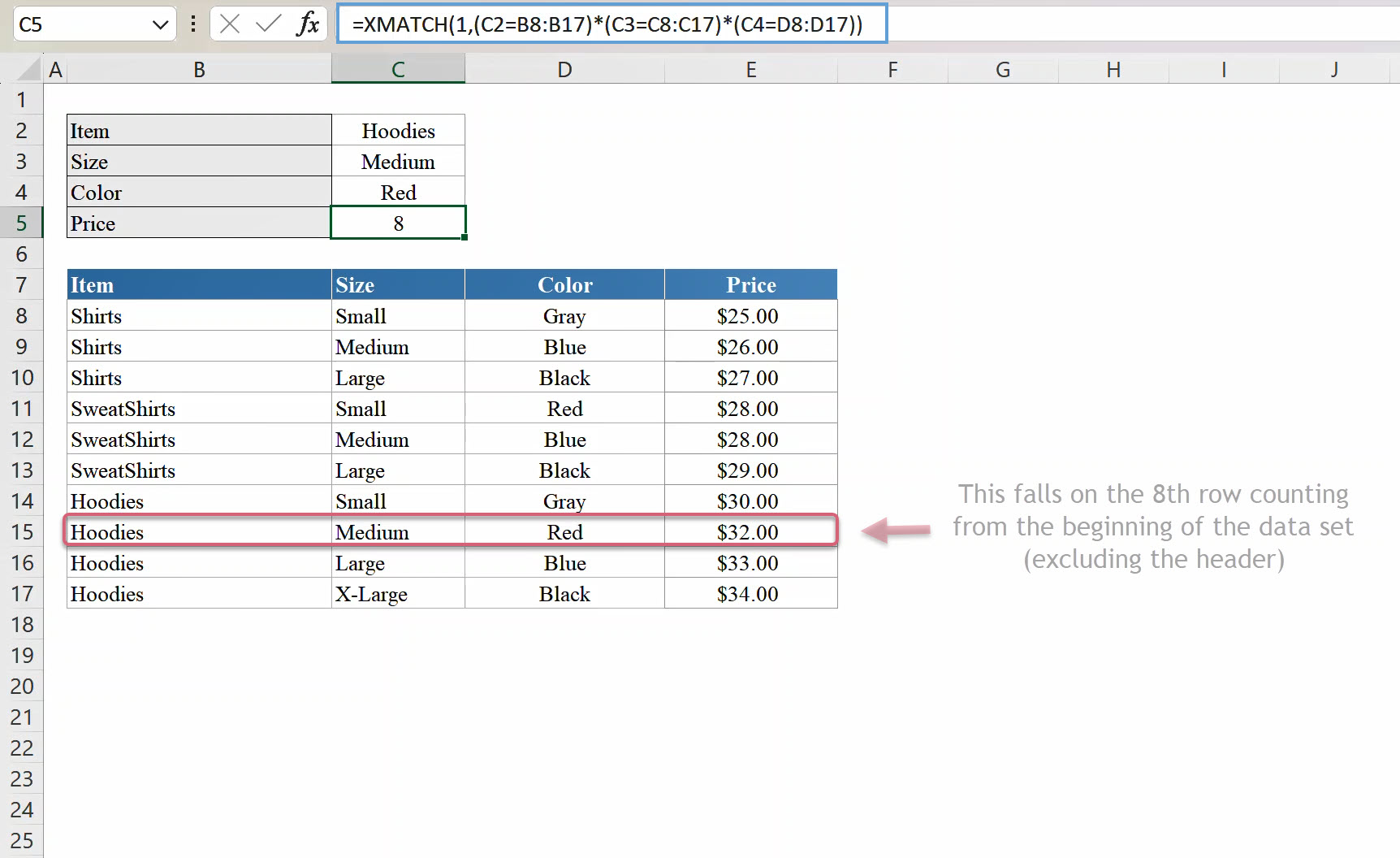Select row 20 header

point(22,687)
